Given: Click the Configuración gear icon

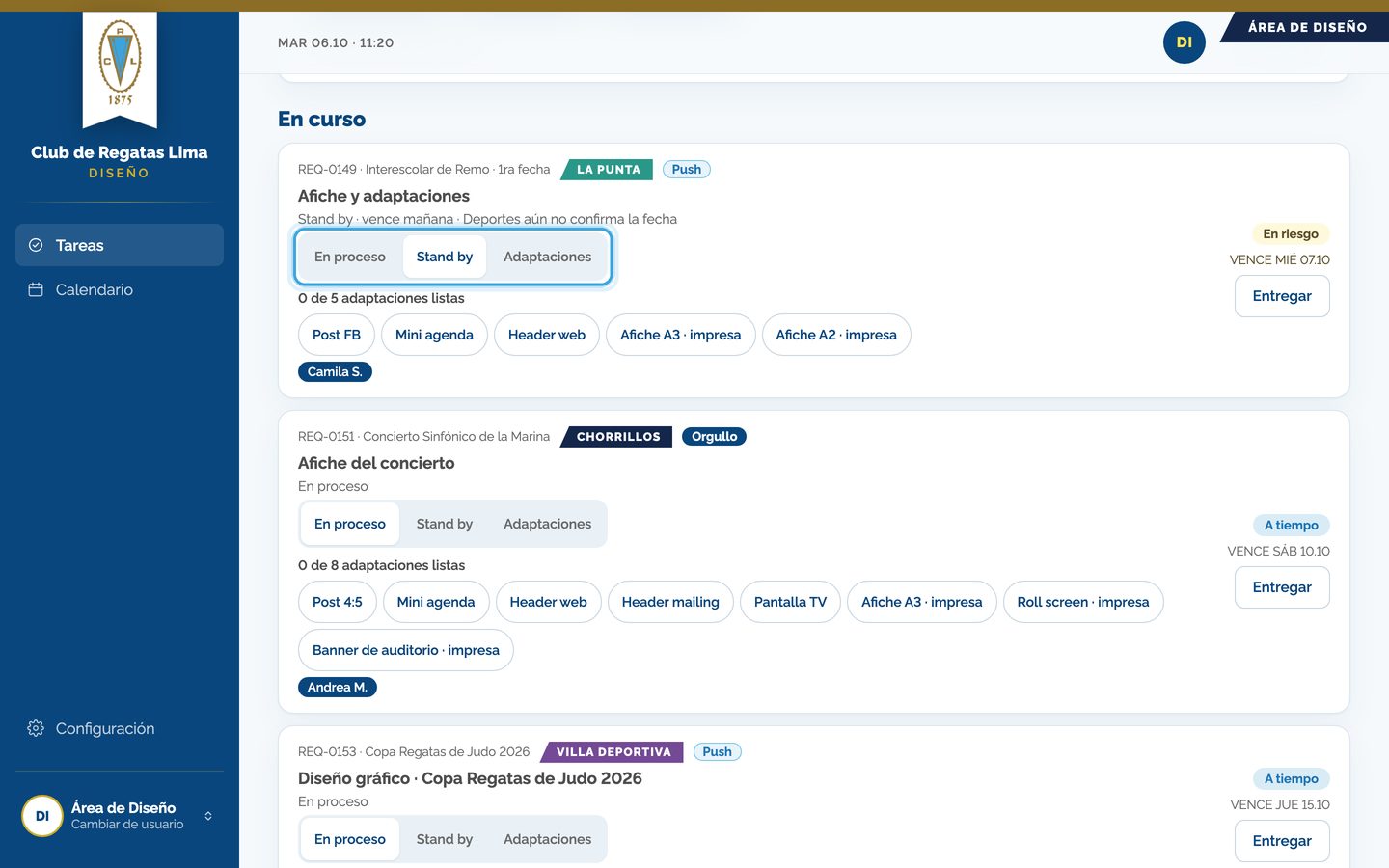Looking at the screenshot, I should point(36,728).
